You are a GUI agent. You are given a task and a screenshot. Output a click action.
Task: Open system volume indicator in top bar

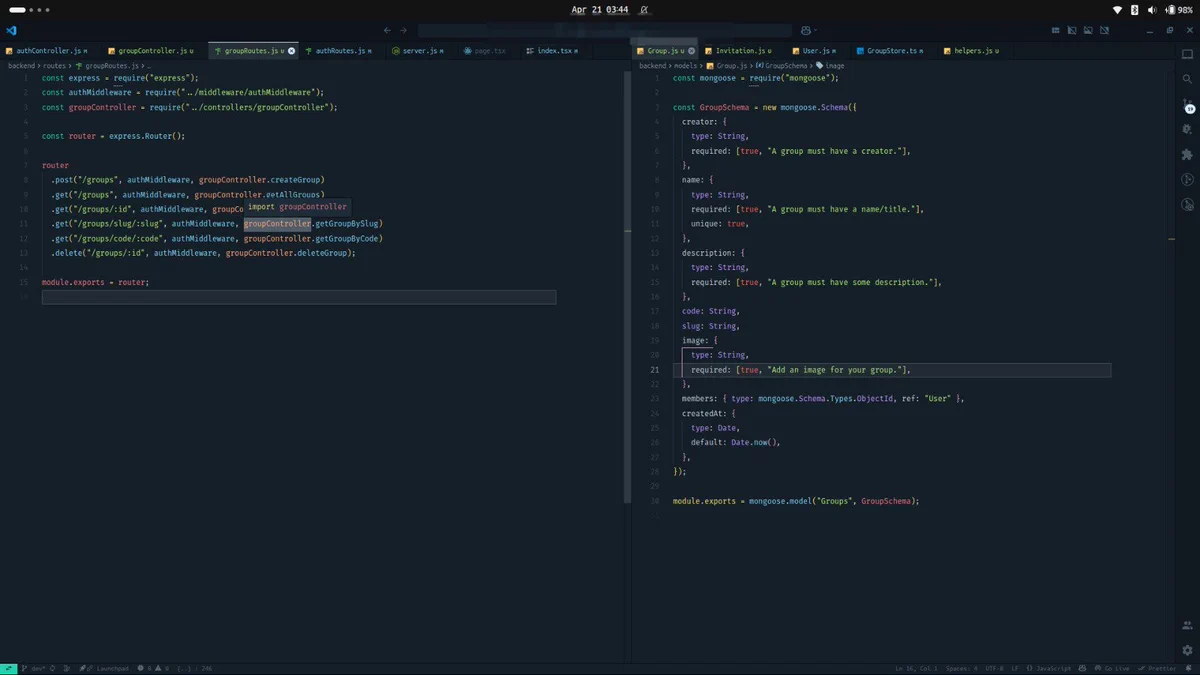coord(1152,9)
